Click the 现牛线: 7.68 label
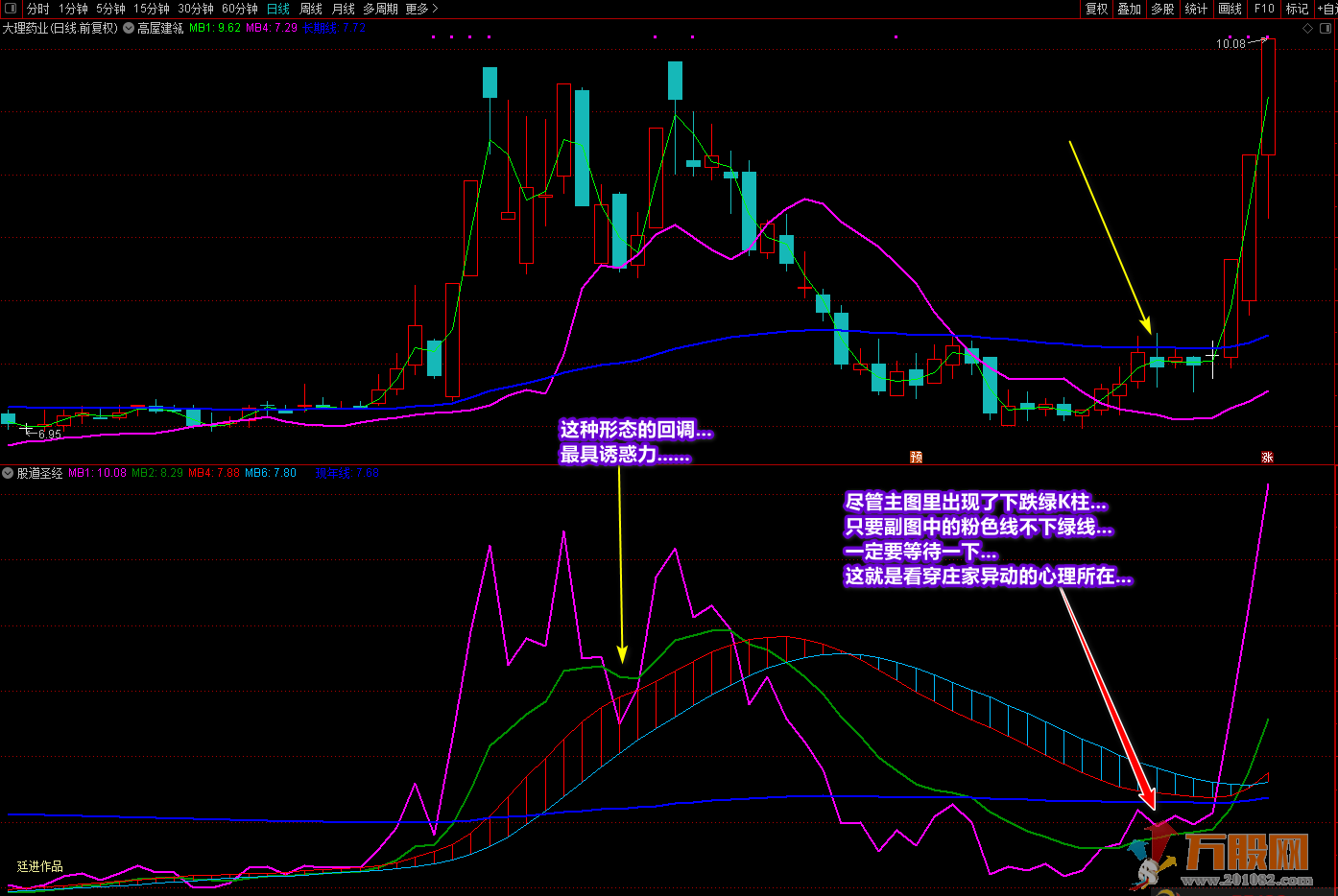The image size is (1338, 896). click(x=347, y=473)
